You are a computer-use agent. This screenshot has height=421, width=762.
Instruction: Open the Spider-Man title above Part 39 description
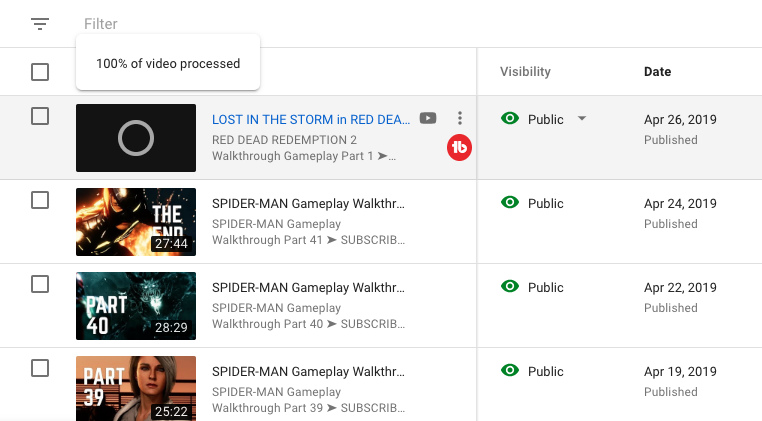[x=308, y=372]
